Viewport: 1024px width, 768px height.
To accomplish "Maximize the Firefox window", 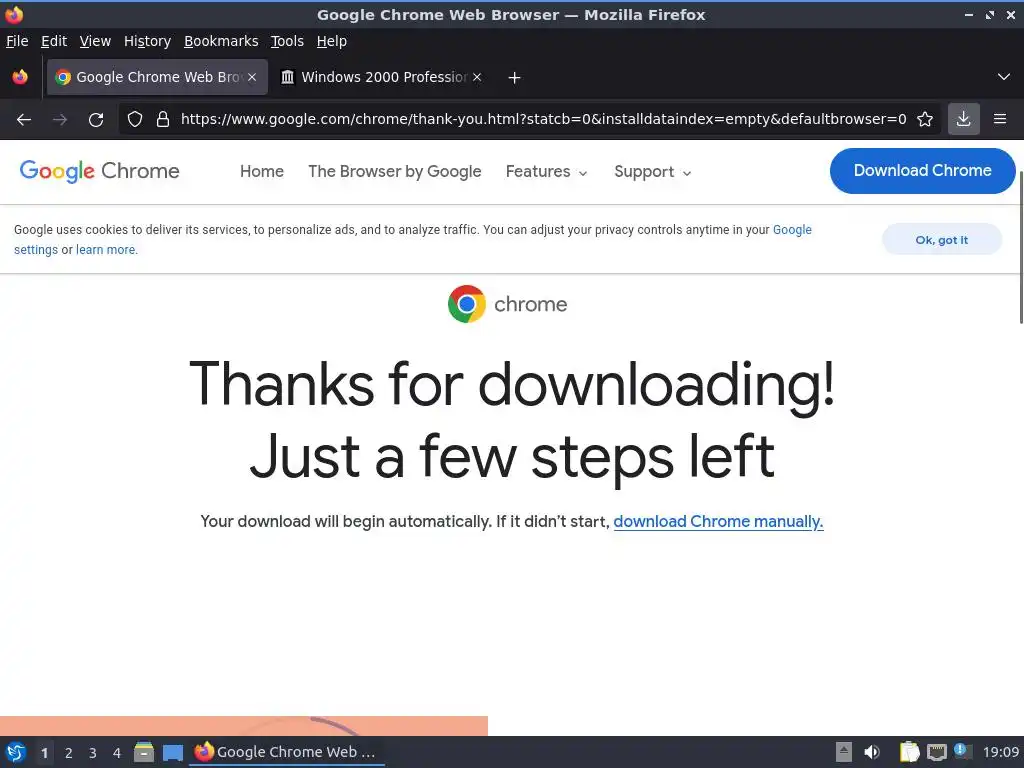I will coord(990,14).
